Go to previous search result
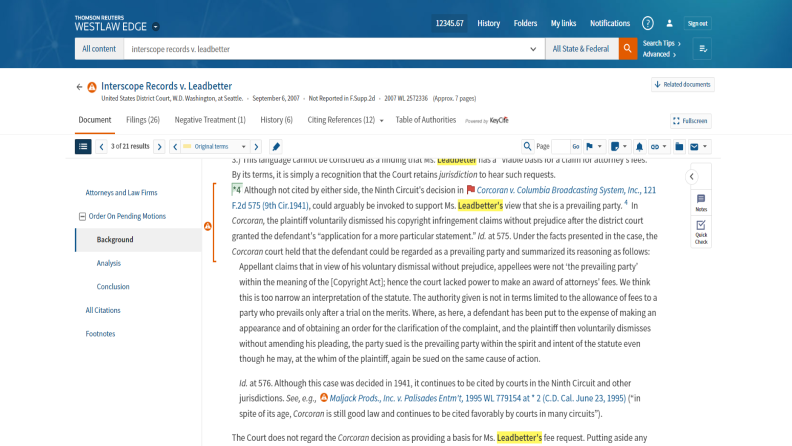Screen dimensions: 792x446 click(x=102, y=146)
